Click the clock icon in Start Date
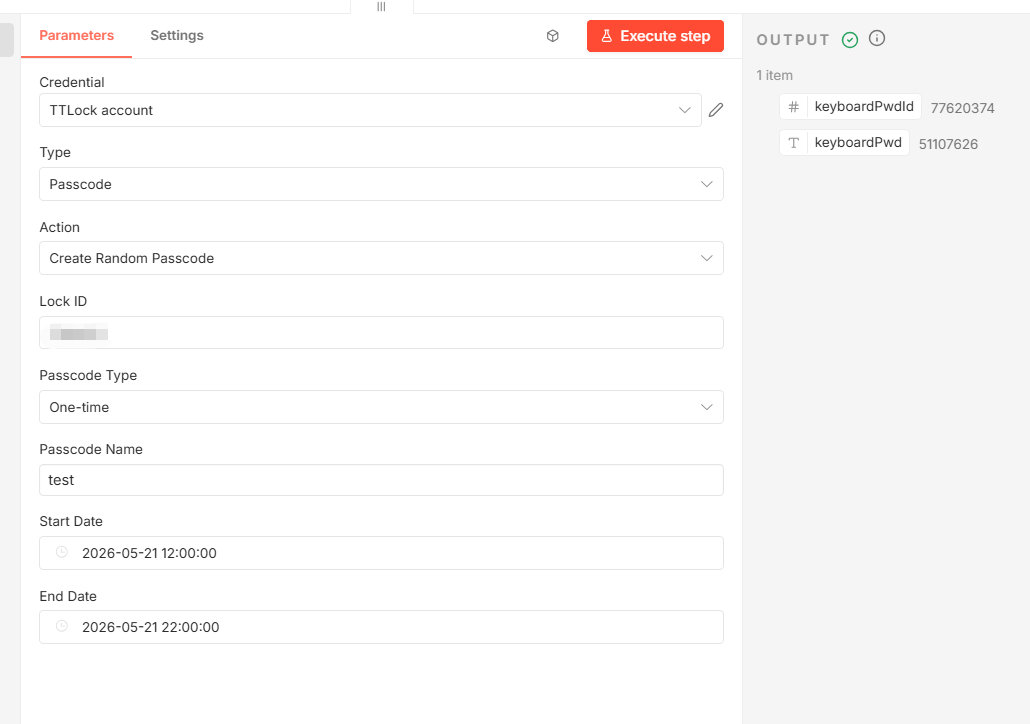Screen dimensions: 1030x724 (62, 552)
